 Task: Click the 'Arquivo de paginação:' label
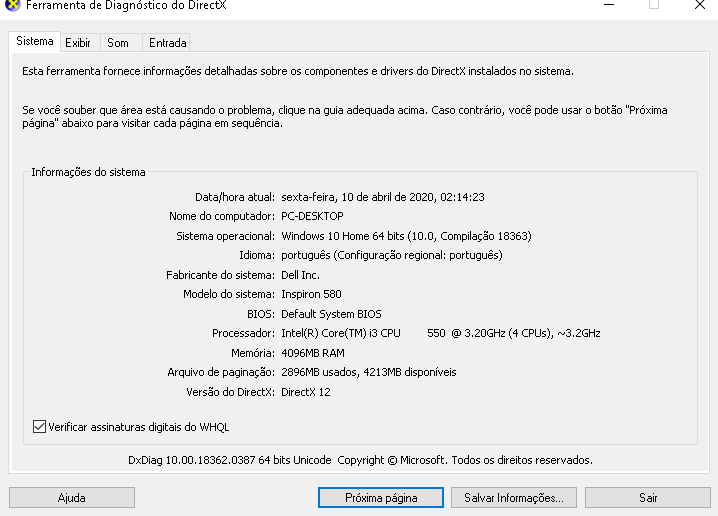pos(221,372)
